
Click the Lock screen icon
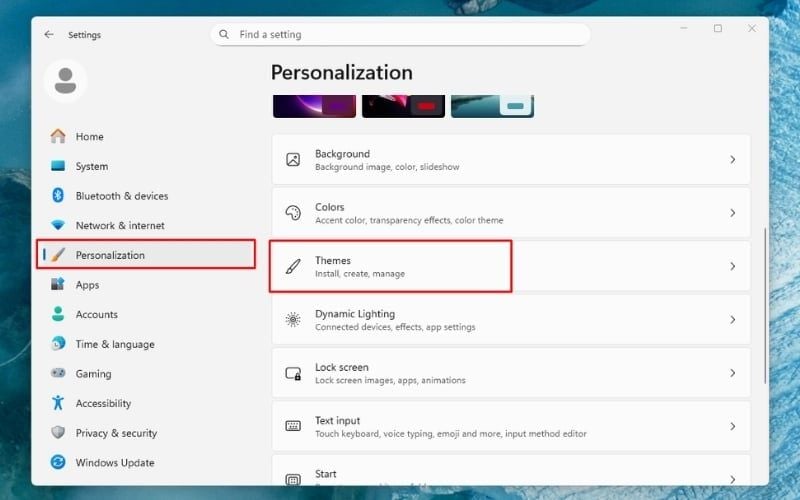(x=293, y=373)
